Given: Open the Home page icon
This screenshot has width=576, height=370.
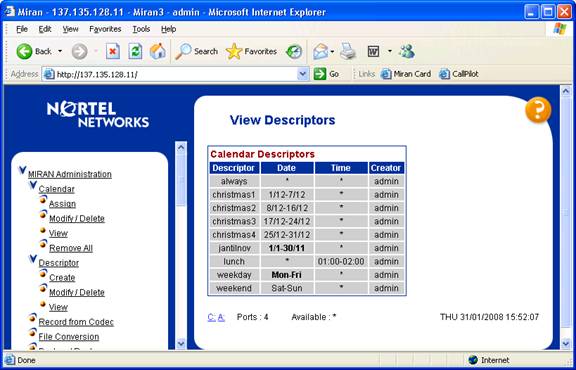Looking at the screenshot, I should [x=158, y=51].
